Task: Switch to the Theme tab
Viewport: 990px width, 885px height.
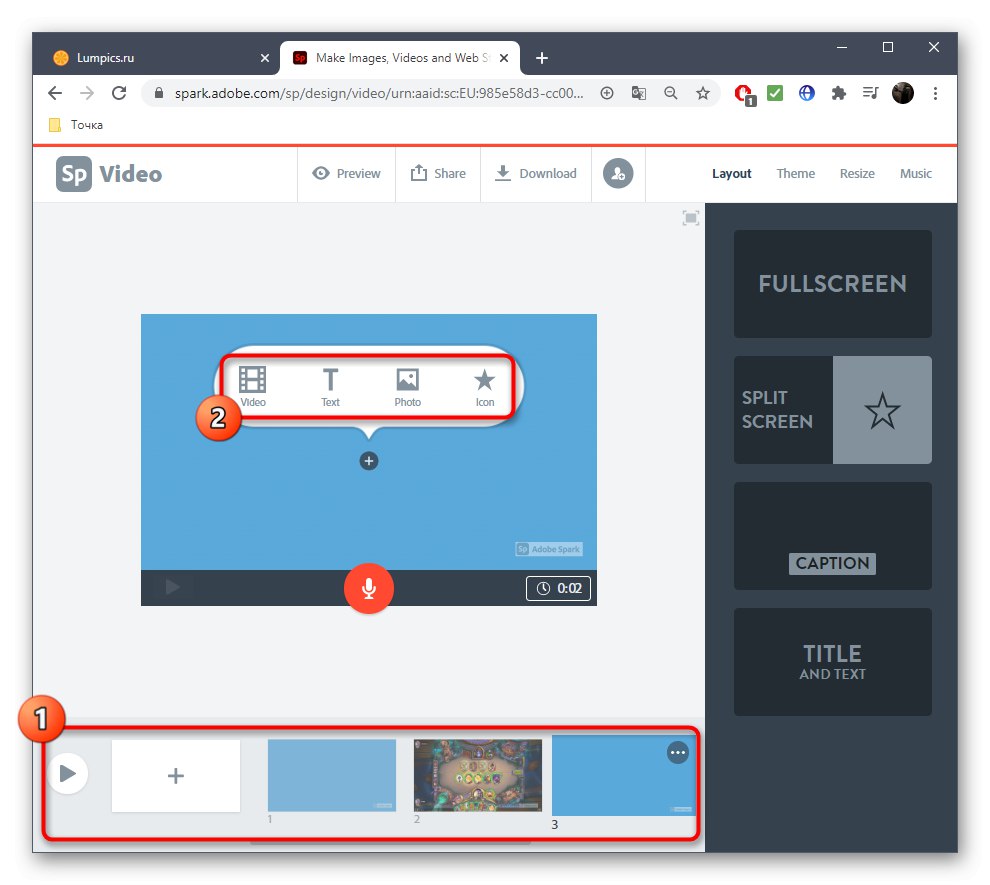Action: (x=795, y=173)
